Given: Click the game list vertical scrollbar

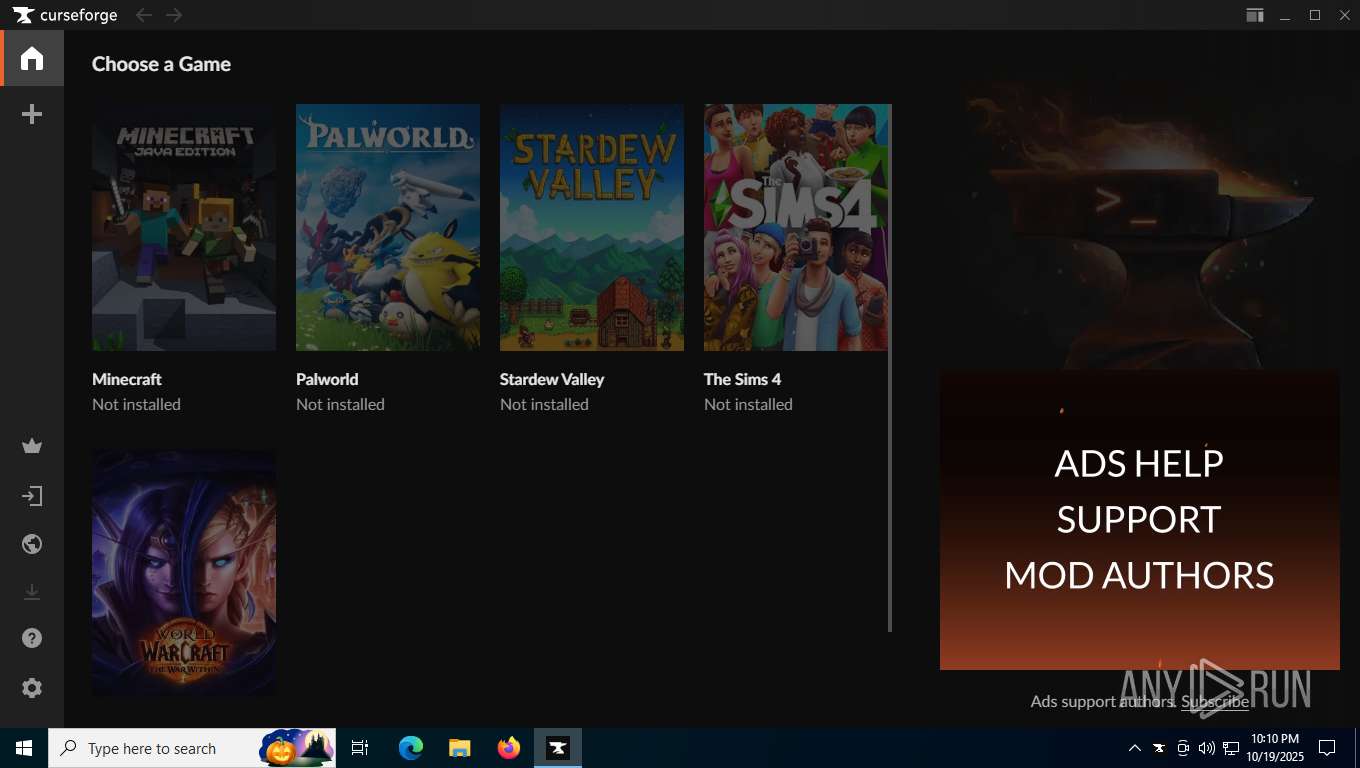Looking at the screenshot, I should click(890, 368).
